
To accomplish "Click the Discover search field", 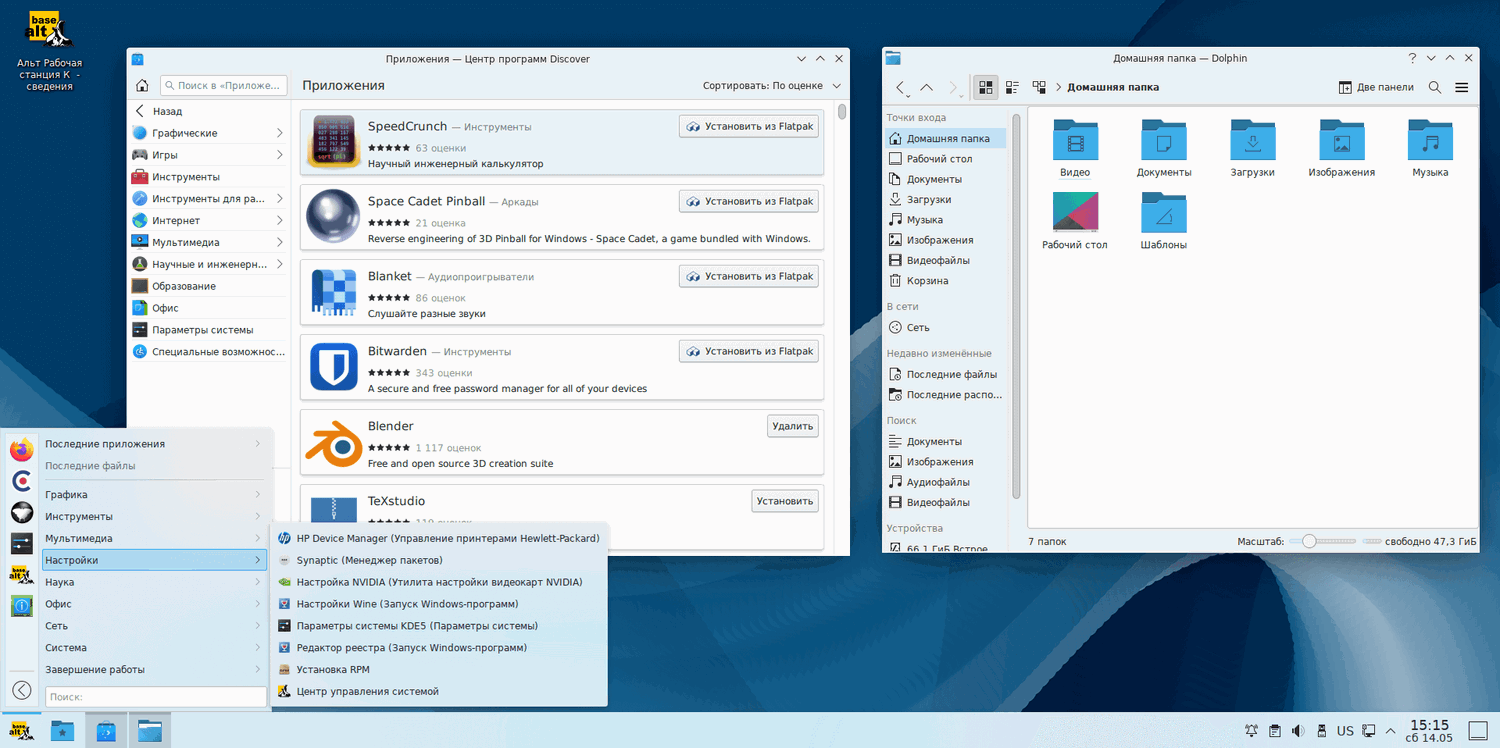I will [223, 86].
